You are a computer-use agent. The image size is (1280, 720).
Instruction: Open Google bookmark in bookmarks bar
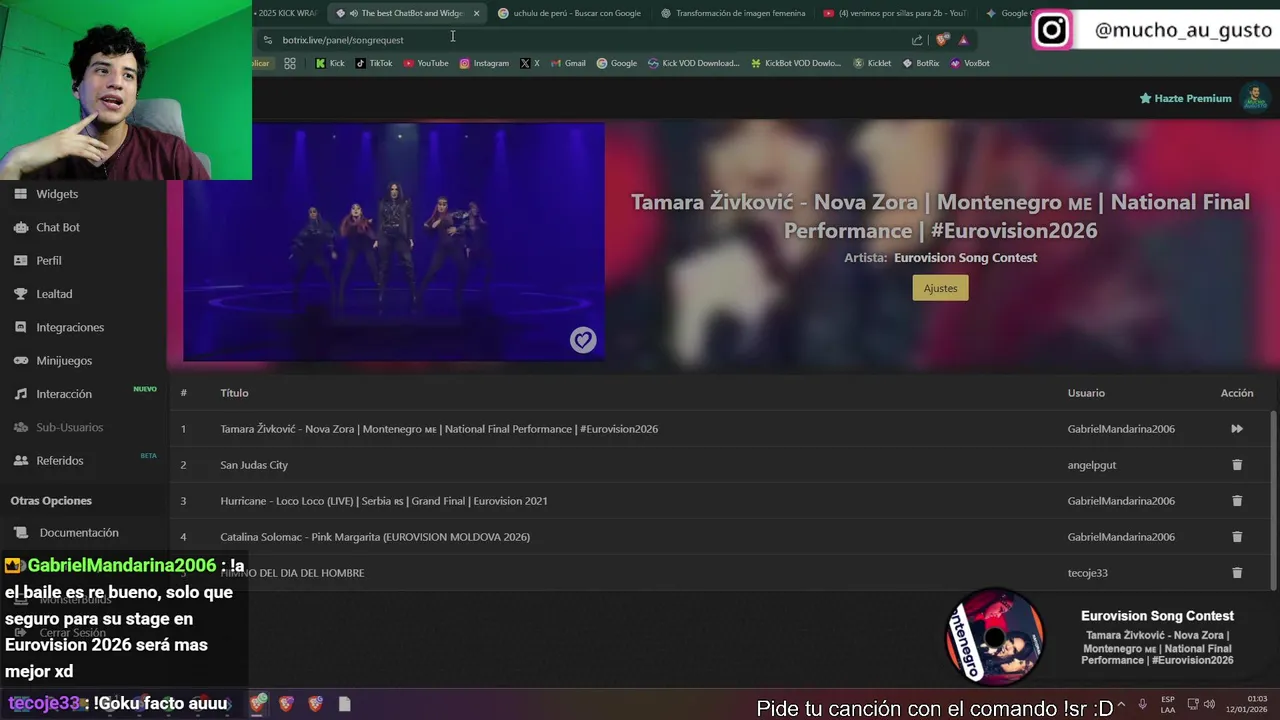coord(617,63)
